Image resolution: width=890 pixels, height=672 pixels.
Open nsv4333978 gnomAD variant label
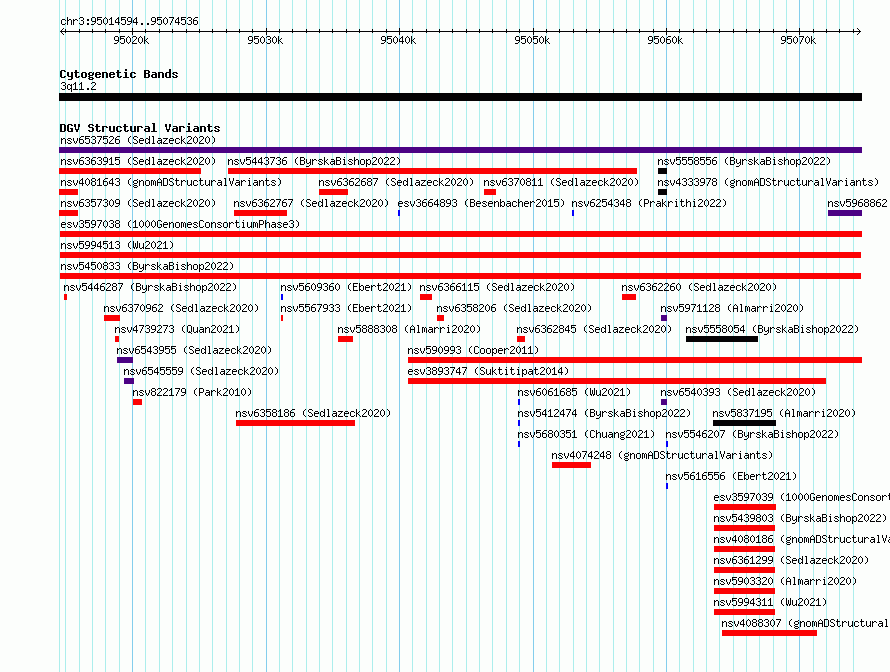point(768,182)
